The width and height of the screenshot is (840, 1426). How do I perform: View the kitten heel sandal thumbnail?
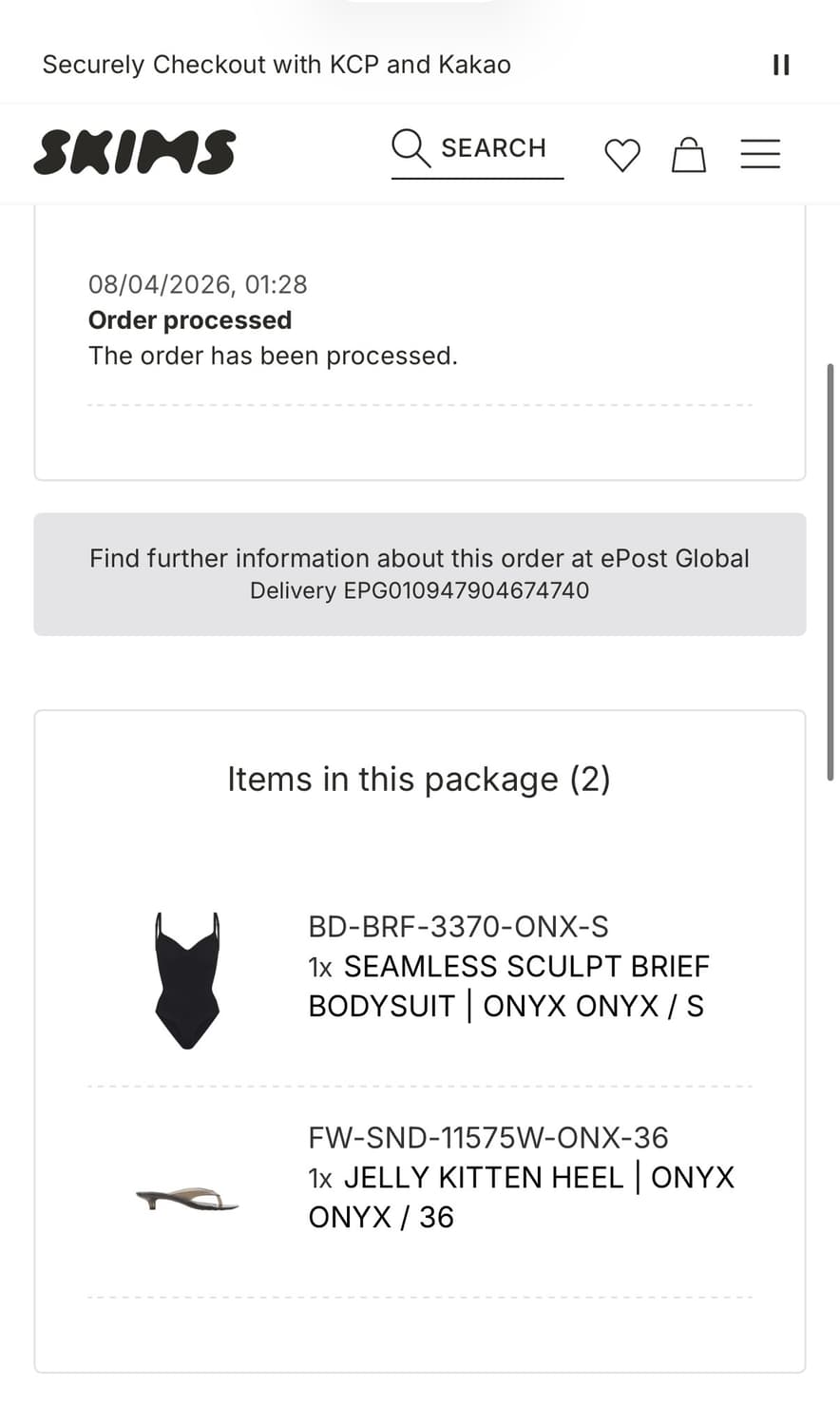(187, 1200)
